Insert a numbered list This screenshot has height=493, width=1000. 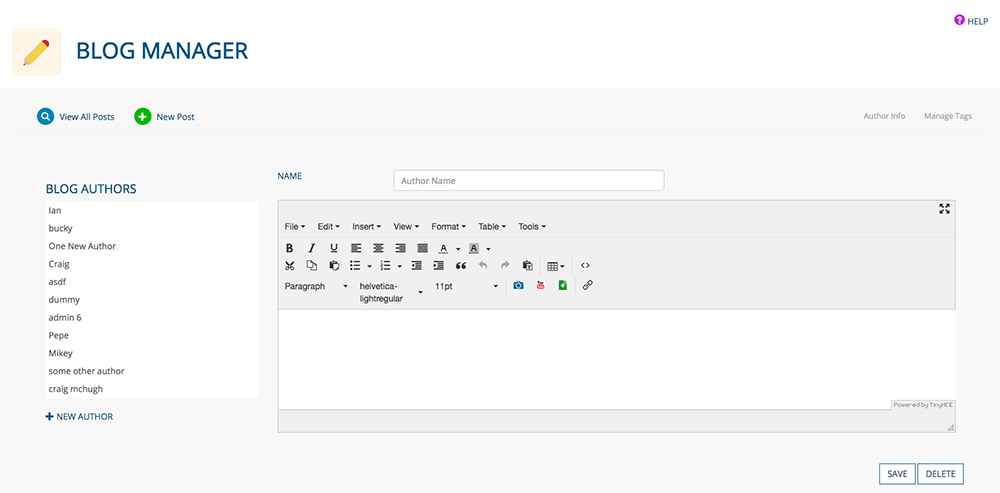pyautogui.click(x=385, y=265)
